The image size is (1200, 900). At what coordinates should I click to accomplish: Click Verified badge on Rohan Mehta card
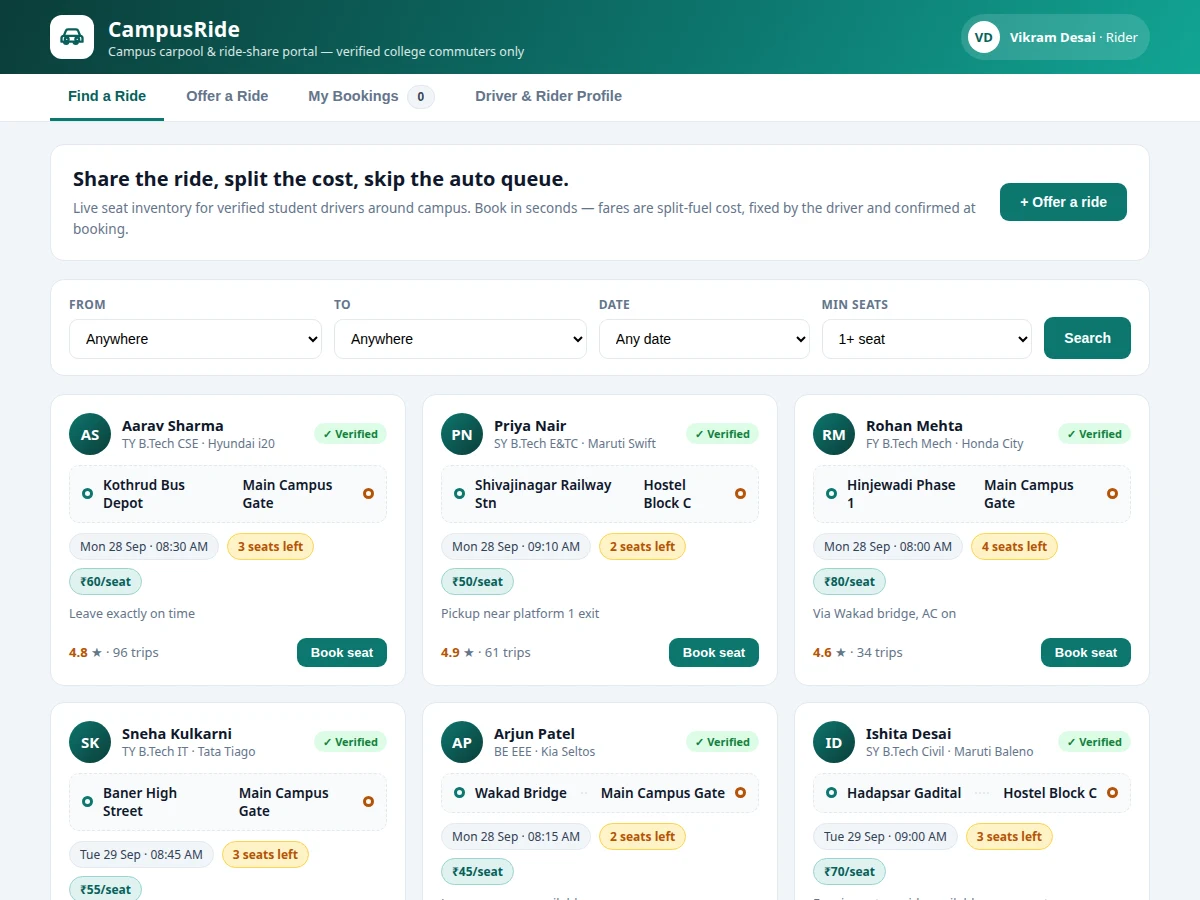pos(1094,434)
